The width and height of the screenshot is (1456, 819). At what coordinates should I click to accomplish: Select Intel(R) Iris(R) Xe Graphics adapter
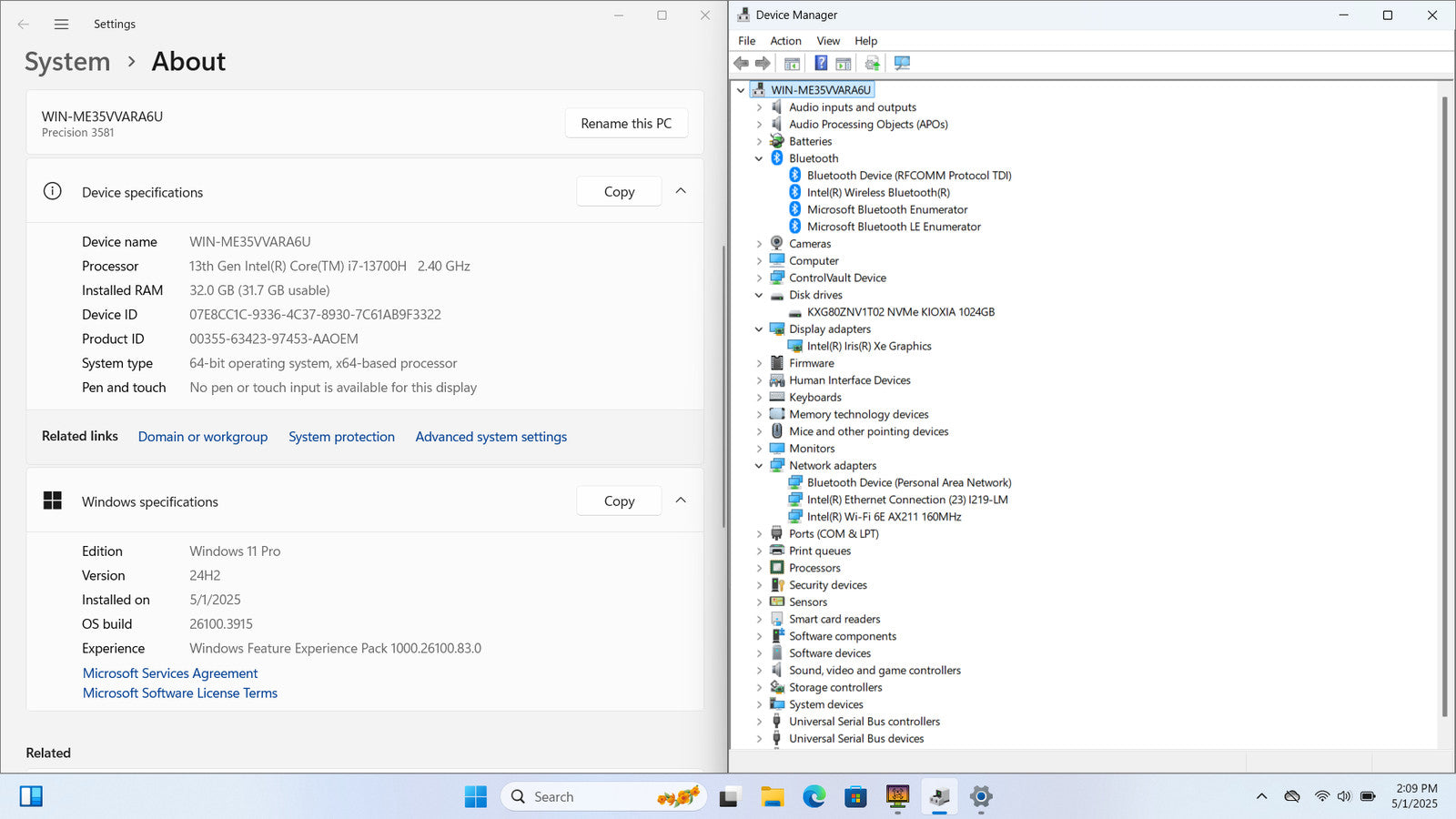tap(869, 347)
